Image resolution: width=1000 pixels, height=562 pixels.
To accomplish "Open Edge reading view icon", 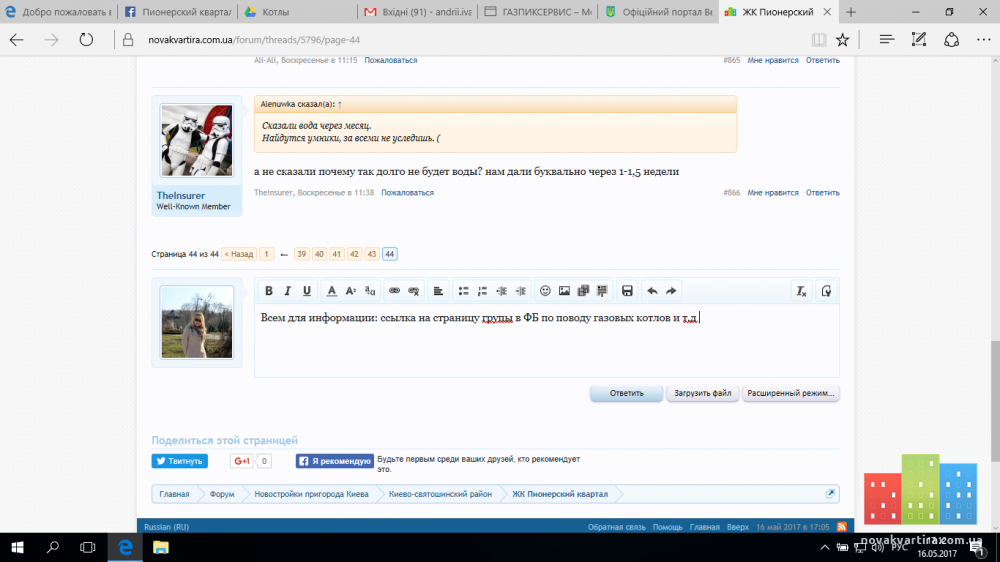I will tap(819, 40).
